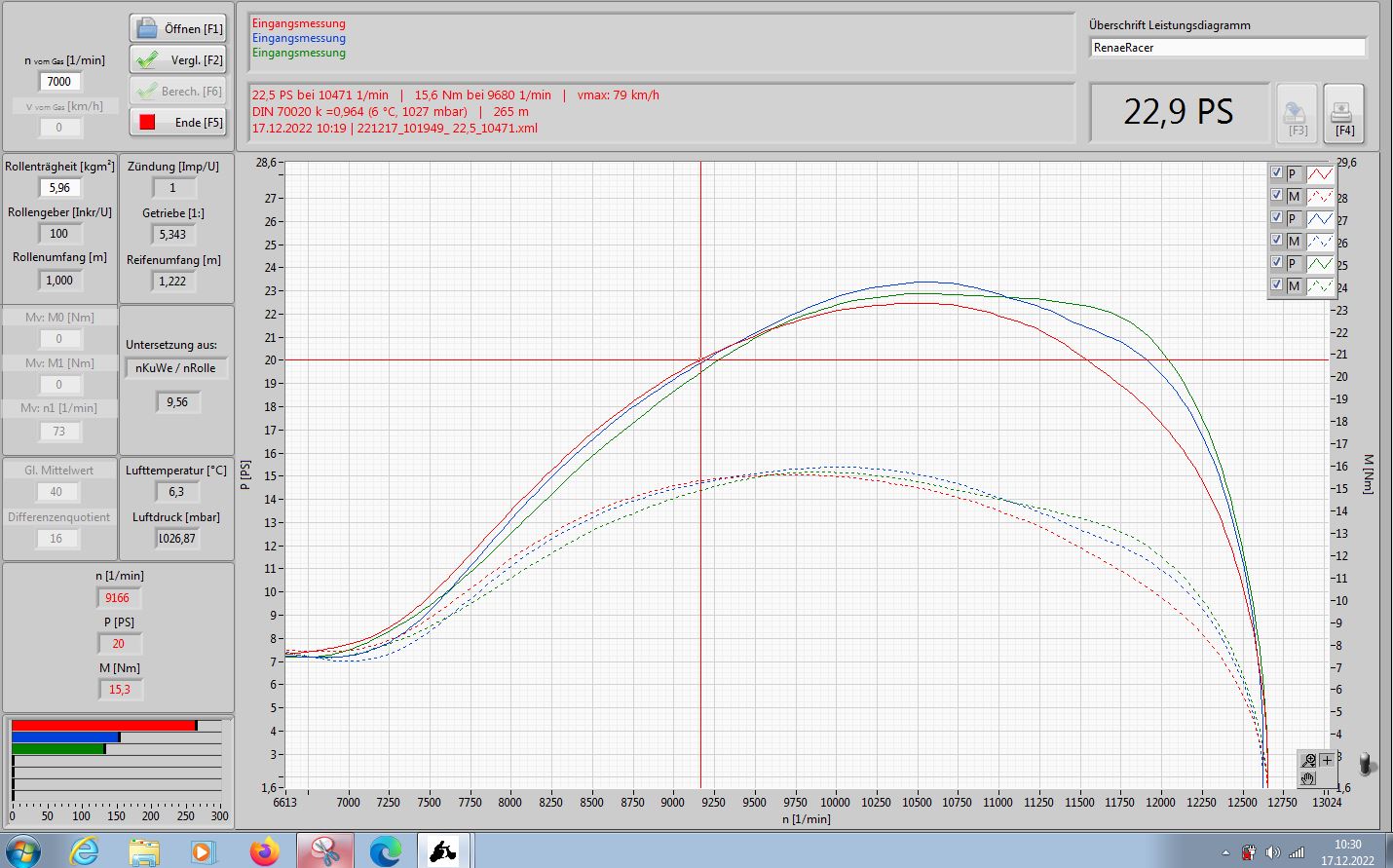Image resolution: width=1393 pixels, height=868 pixels.
Task: Click the Öffnen [F1] button
Action: 178,28
